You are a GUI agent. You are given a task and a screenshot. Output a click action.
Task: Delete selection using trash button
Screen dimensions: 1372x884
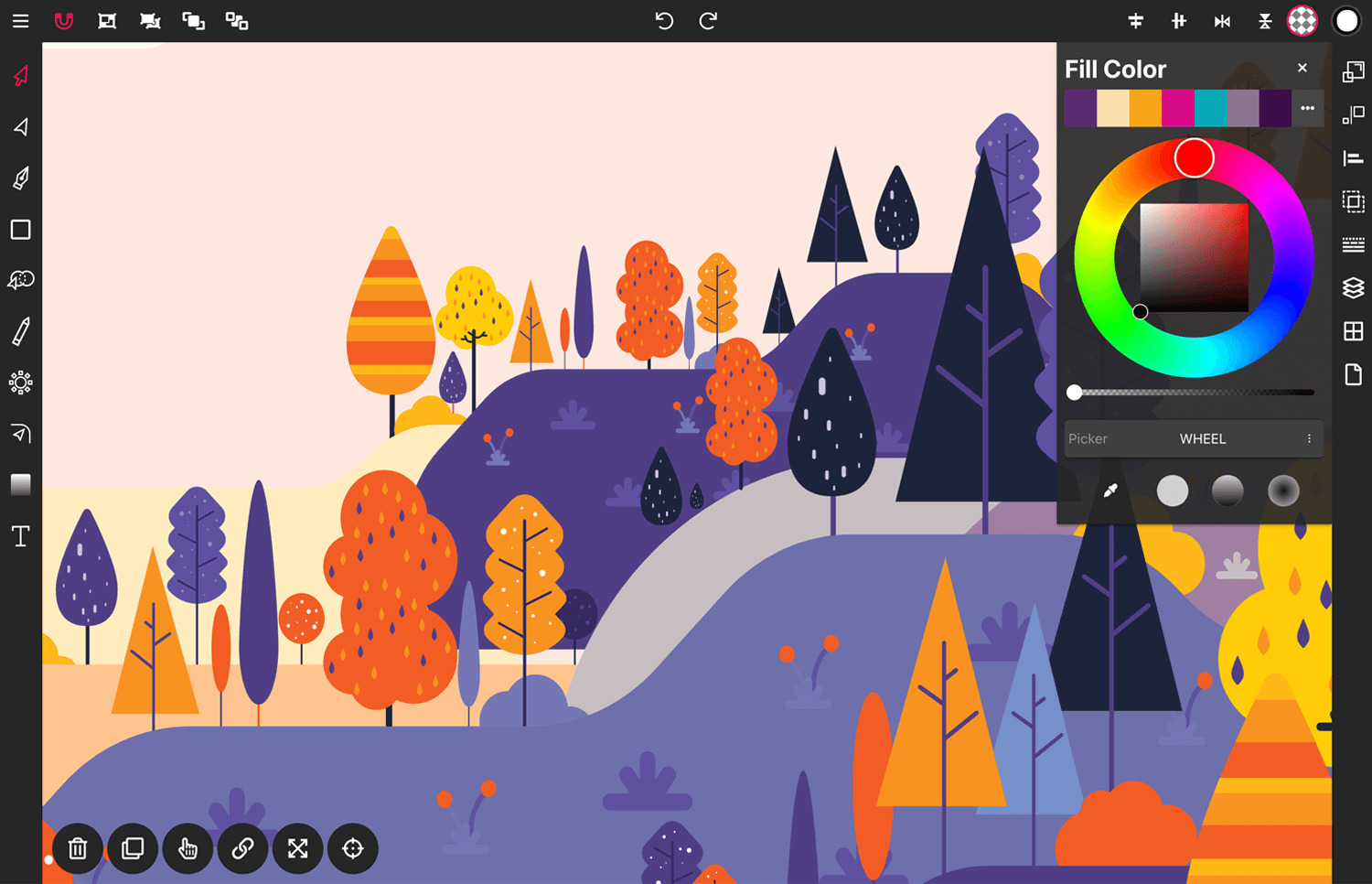(77, 848)
